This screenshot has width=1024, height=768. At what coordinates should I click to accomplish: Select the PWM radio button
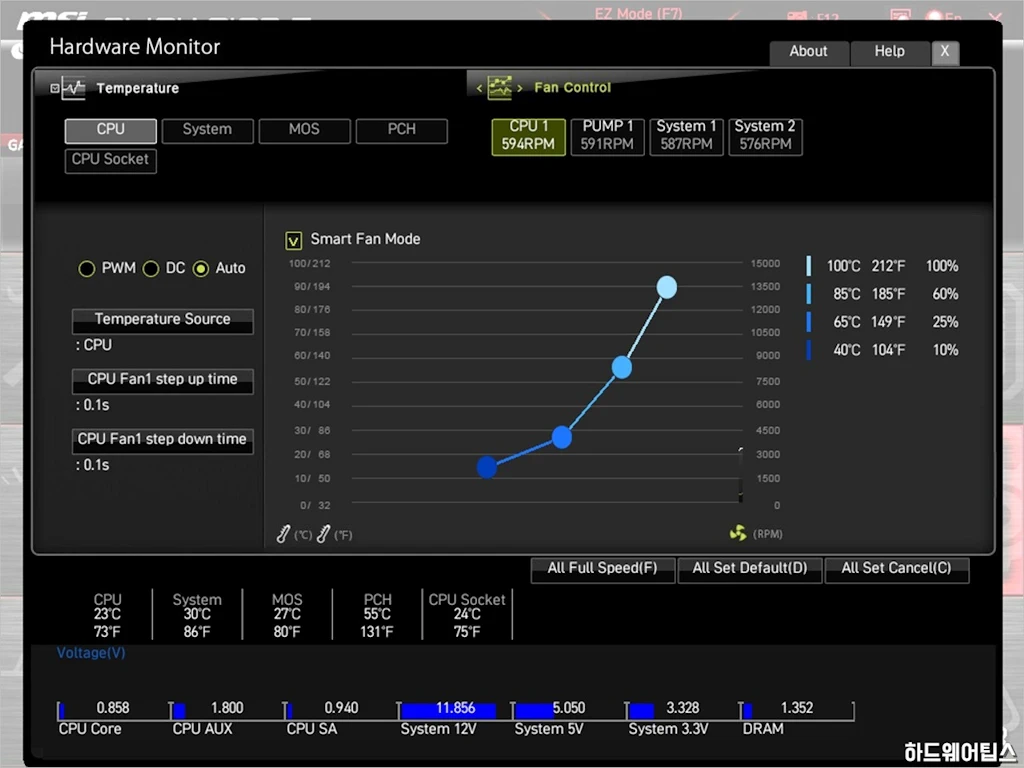(86, 268)
